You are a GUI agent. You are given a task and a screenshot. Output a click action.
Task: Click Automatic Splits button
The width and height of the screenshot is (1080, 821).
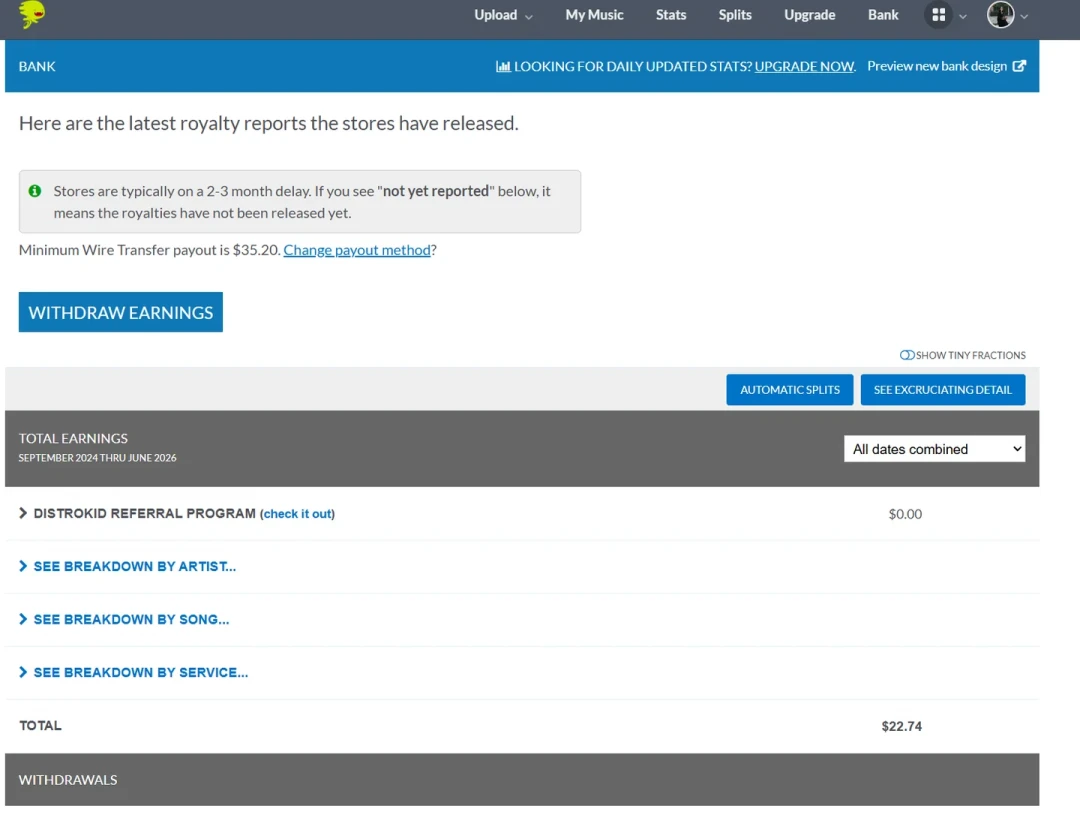coord(789,390)
